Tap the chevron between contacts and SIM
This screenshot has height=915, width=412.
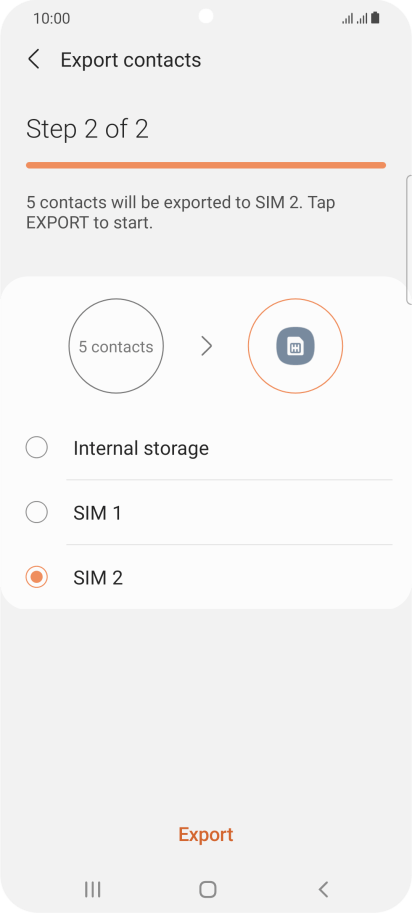[x=206, y=347]
